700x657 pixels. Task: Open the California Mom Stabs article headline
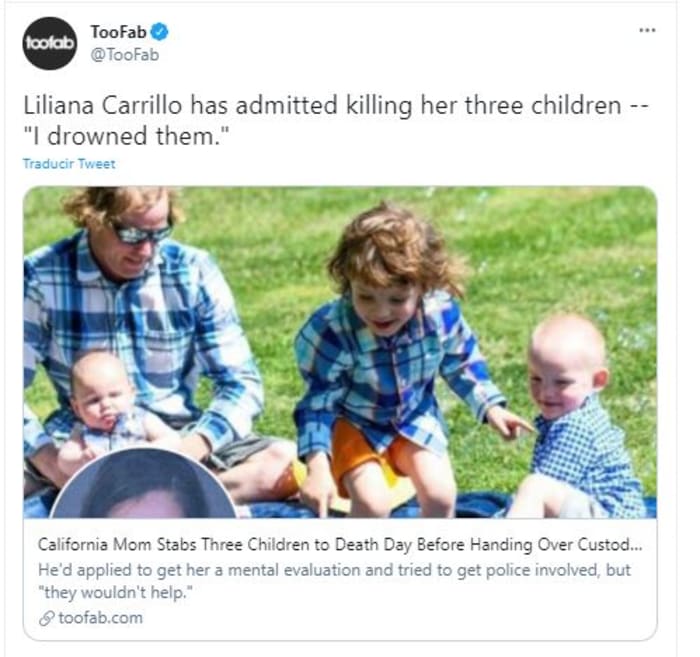coord(340,545)
